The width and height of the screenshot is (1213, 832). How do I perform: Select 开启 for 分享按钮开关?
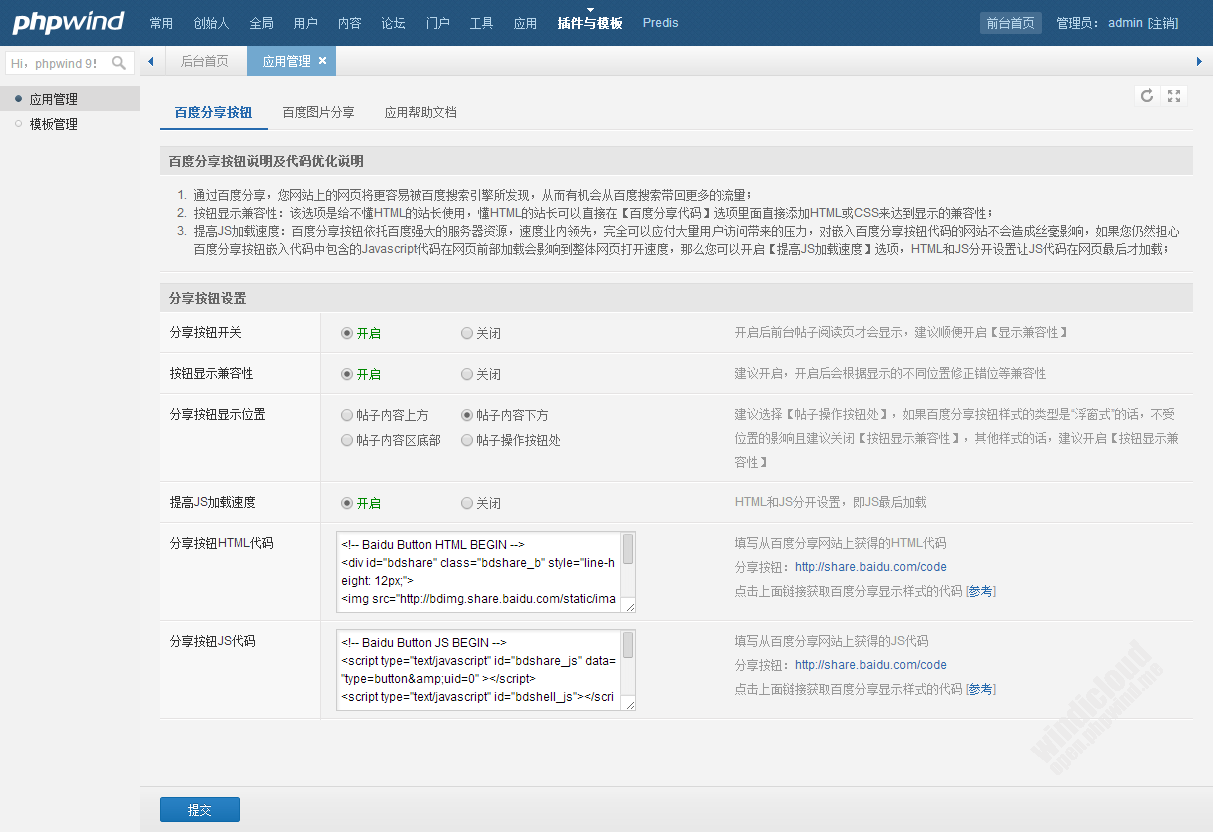(x=347, y=333)
